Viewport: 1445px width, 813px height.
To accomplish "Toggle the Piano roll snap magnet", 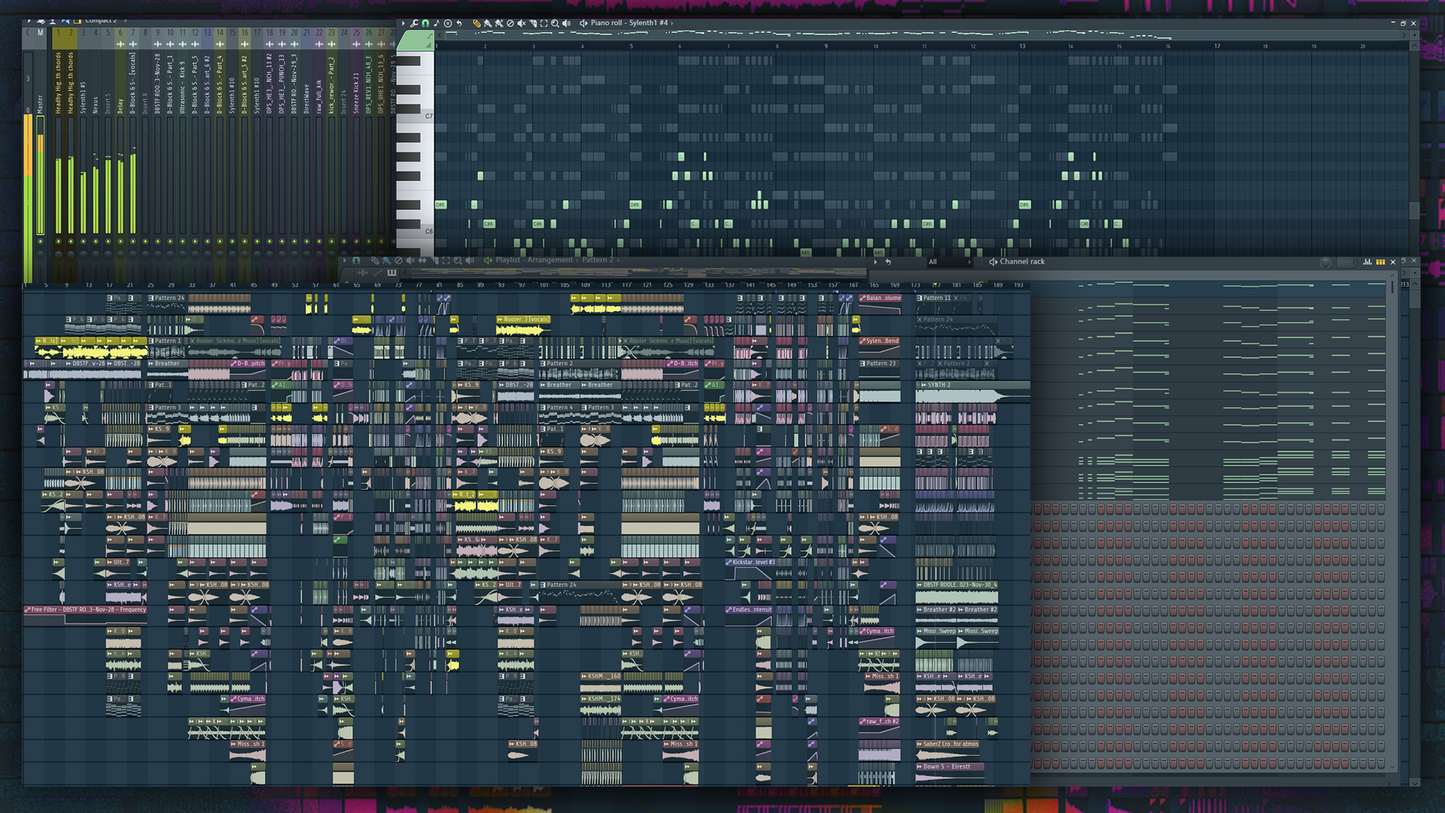I will pyautogui.click(x=426, y=23).
